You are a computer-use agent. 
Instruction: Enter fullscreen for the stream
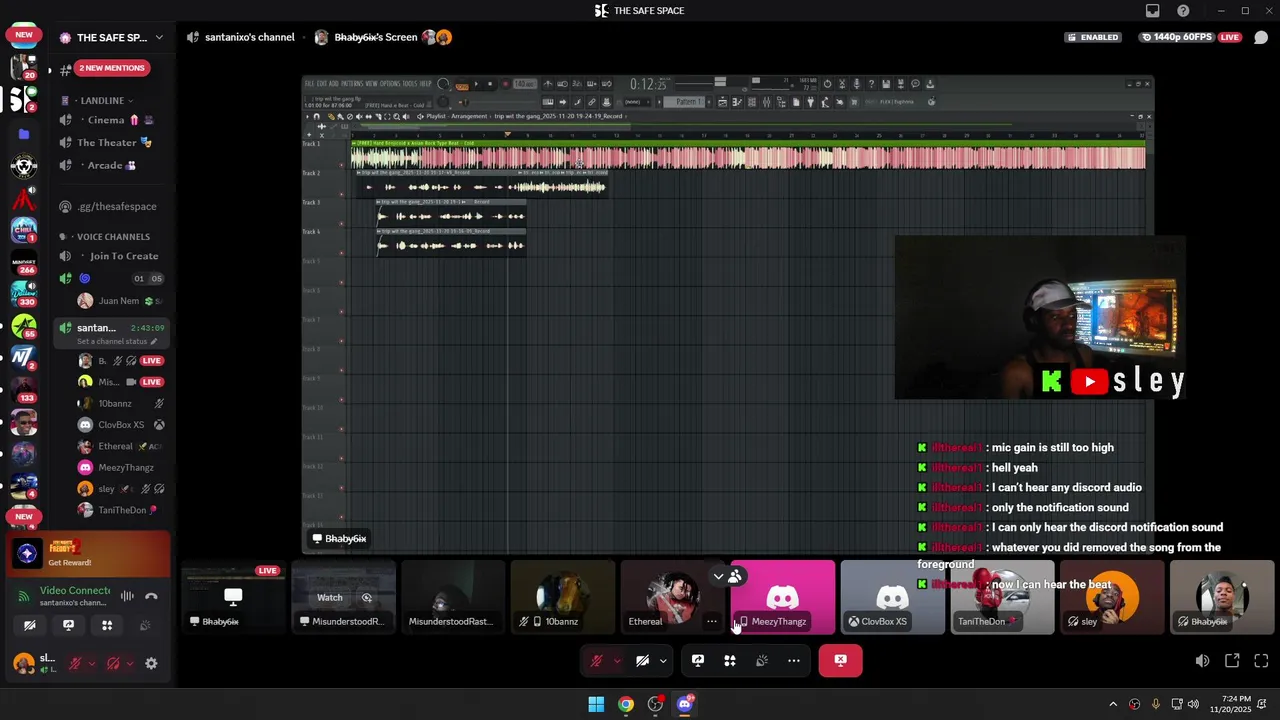pos(1261,661)
